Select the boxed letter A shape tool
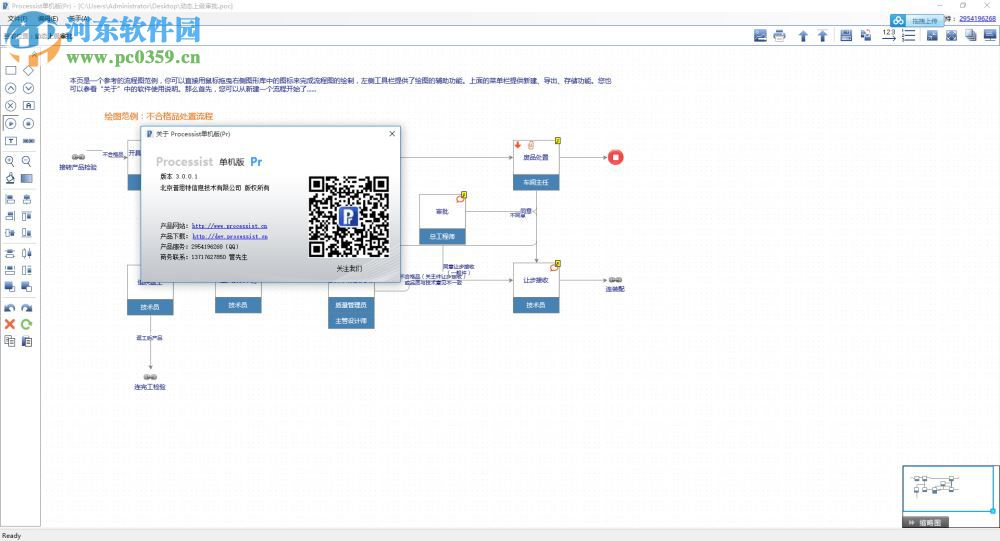Image resolution: width=1000 pixels, height=541 pixels. (28, 106)
